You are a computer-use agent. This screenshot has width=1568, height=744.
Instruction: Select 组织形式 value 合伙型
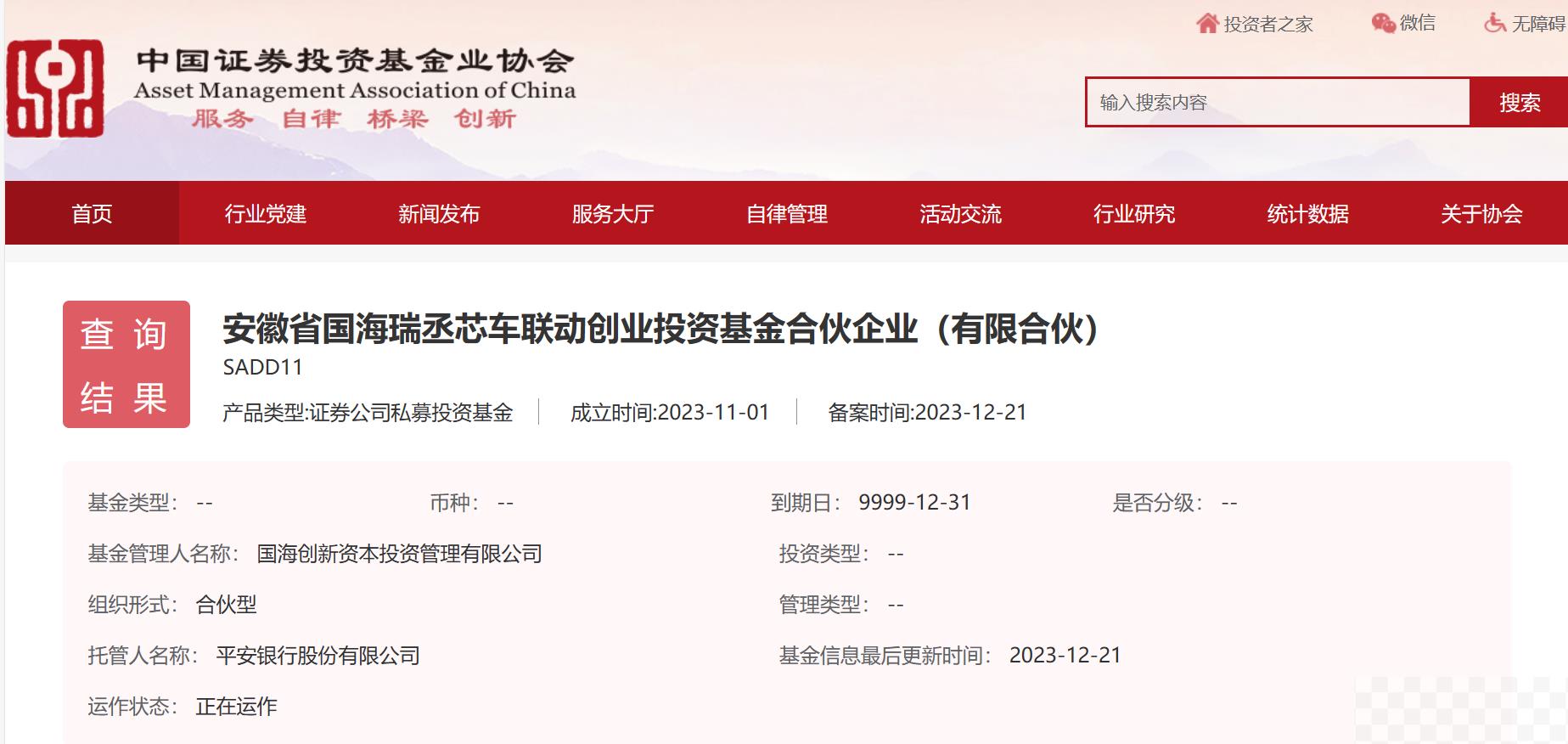[226, 605]
